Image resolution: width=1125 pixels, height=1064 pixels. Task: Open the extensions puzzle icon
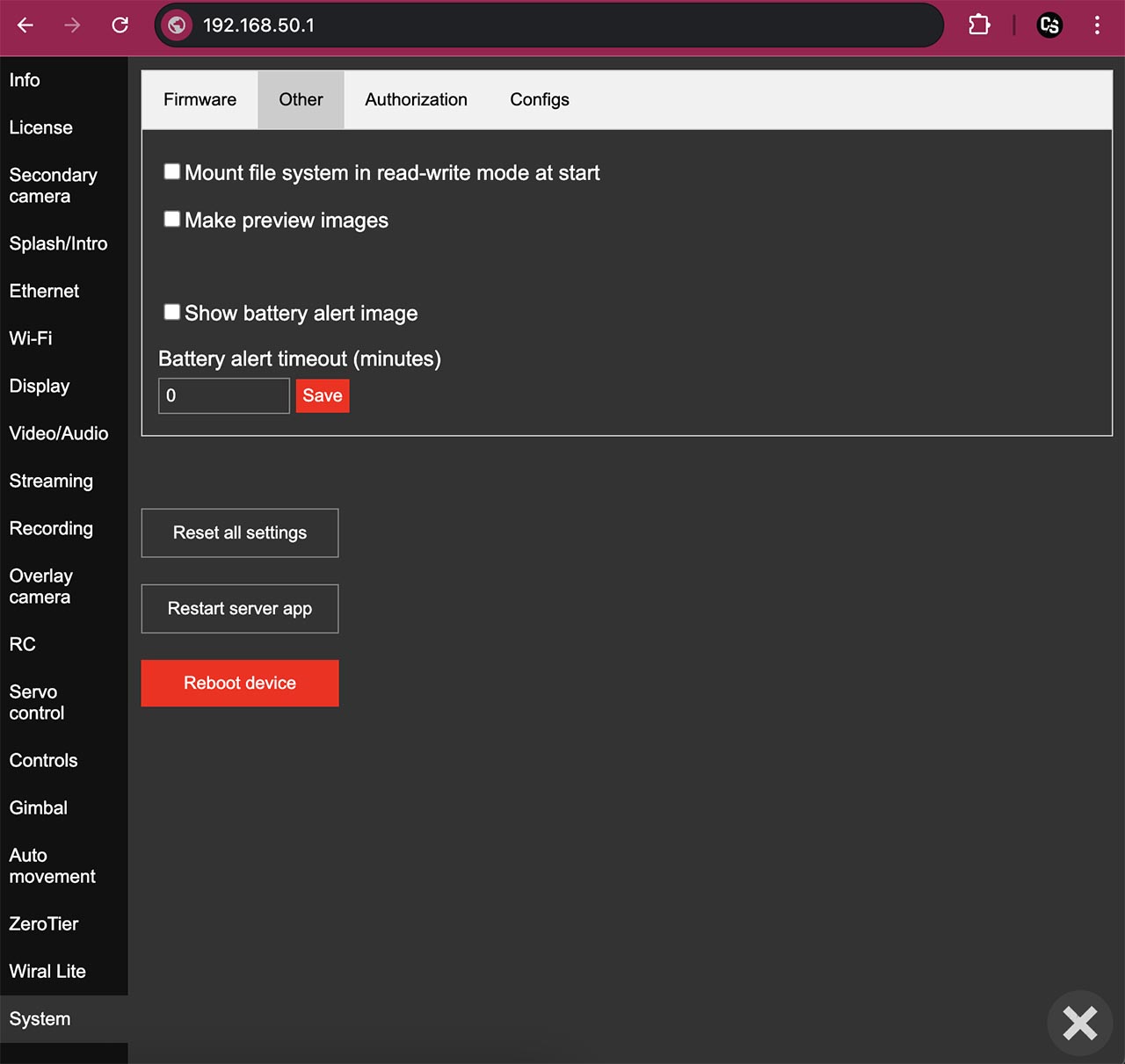point(979,25)
